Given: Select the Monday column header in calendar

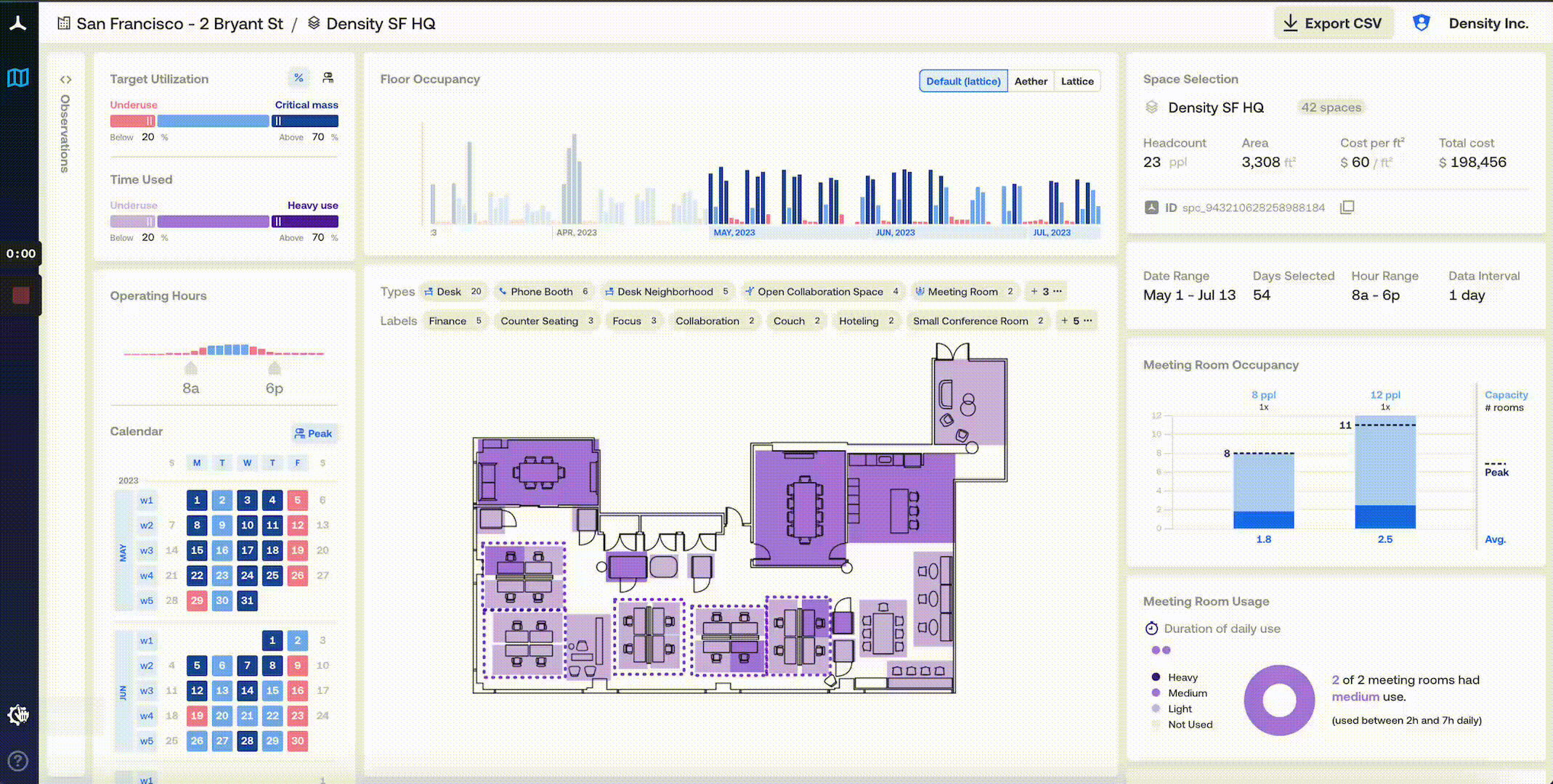Looking at the screenshot, I should (197, 462).
